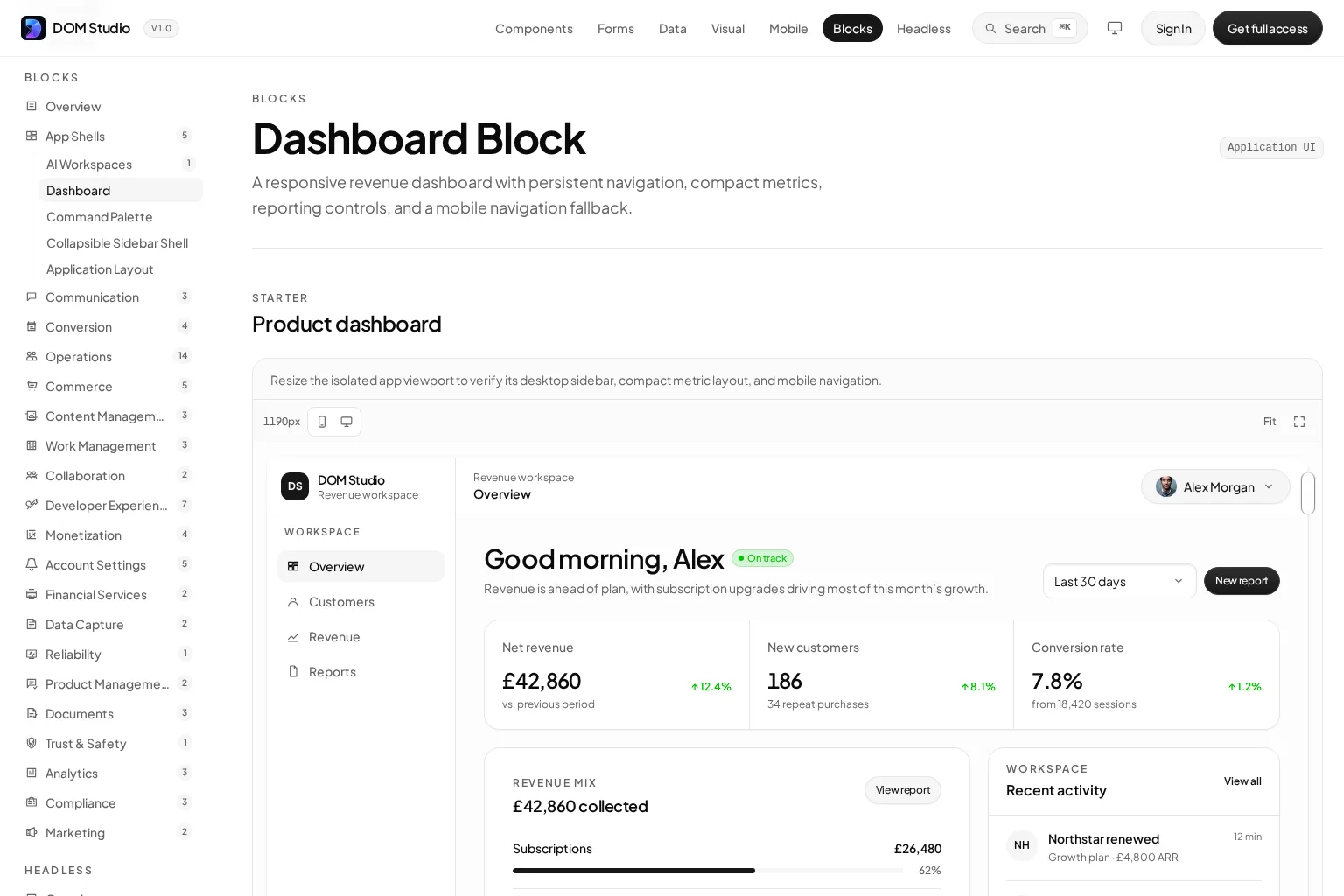This screenshot has width=1344, height=896.
Task: Click the Customers person icon in workspace nav
Action: [x=293, y=602]
